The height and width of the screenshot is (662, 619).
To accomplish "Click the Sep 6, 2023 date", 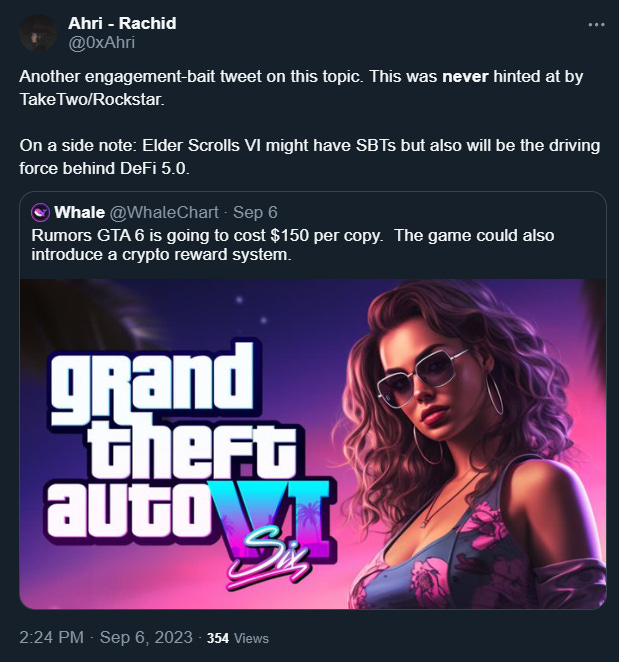I will 146,637.
